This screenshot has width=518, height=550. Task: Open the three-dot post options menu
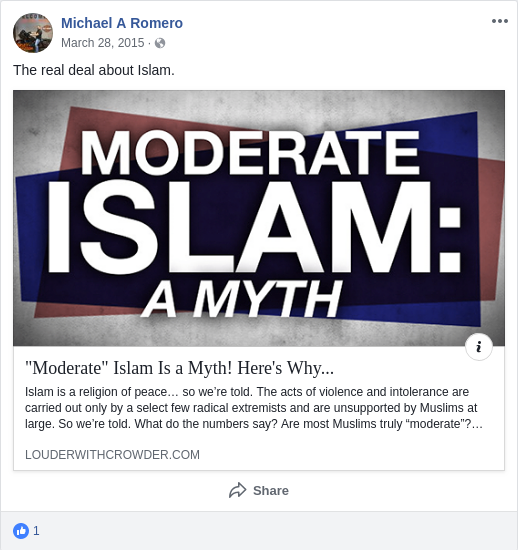click(x=499, y=21)
